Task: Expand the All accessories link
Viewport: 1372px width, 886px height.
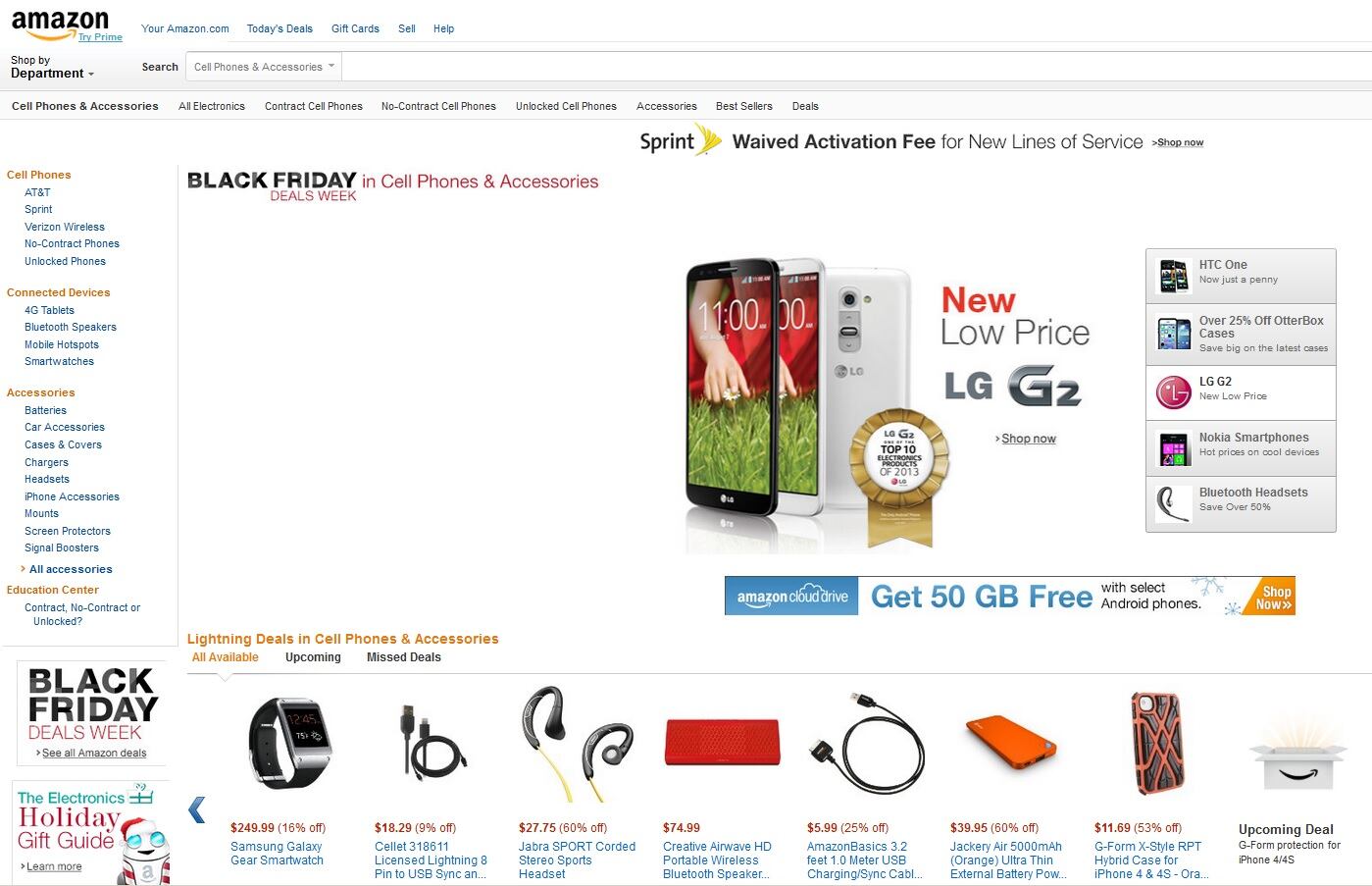Action: click(71, 569)
